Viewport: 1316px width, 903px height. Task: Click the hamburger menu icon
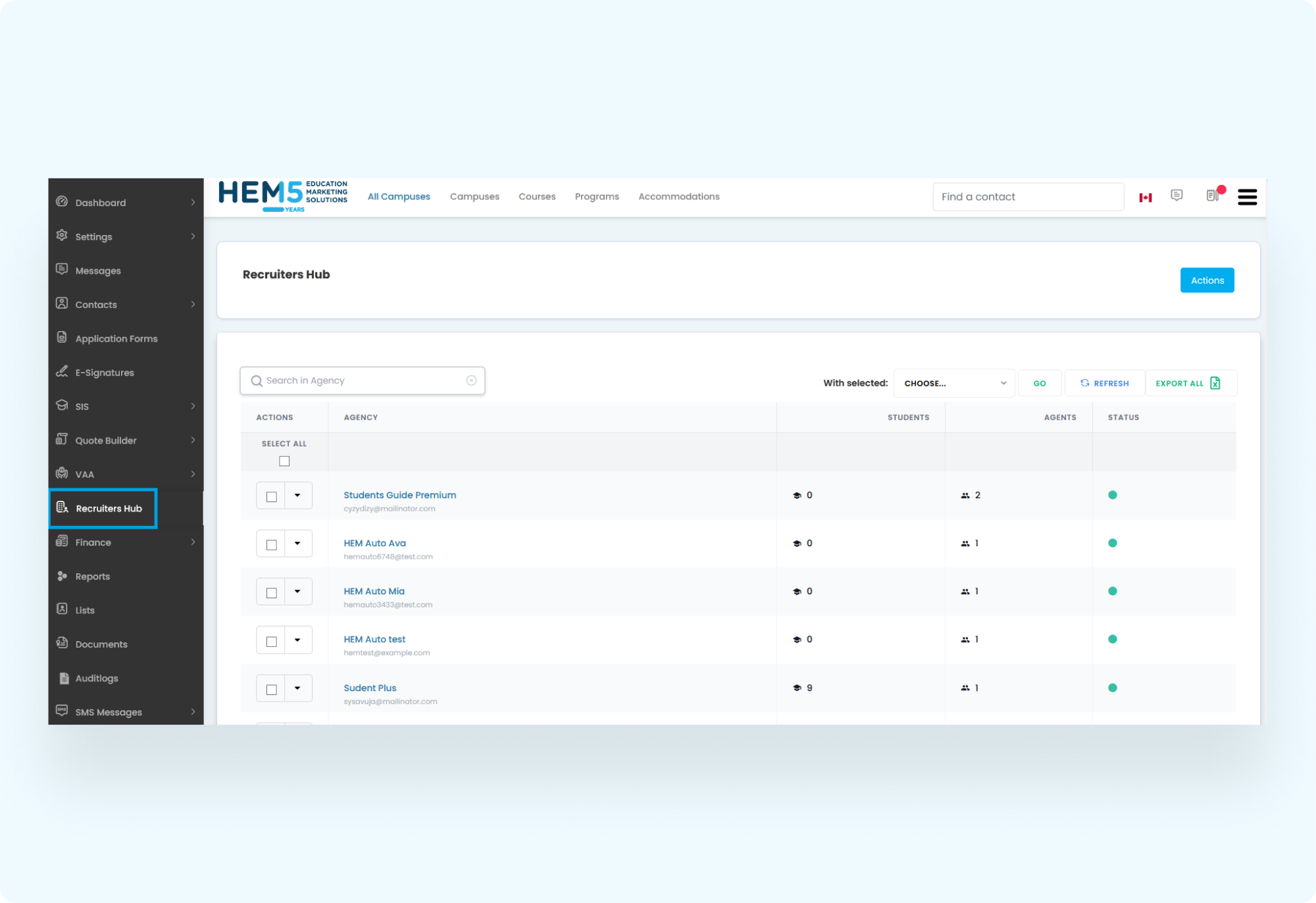tap(1247, 197)
